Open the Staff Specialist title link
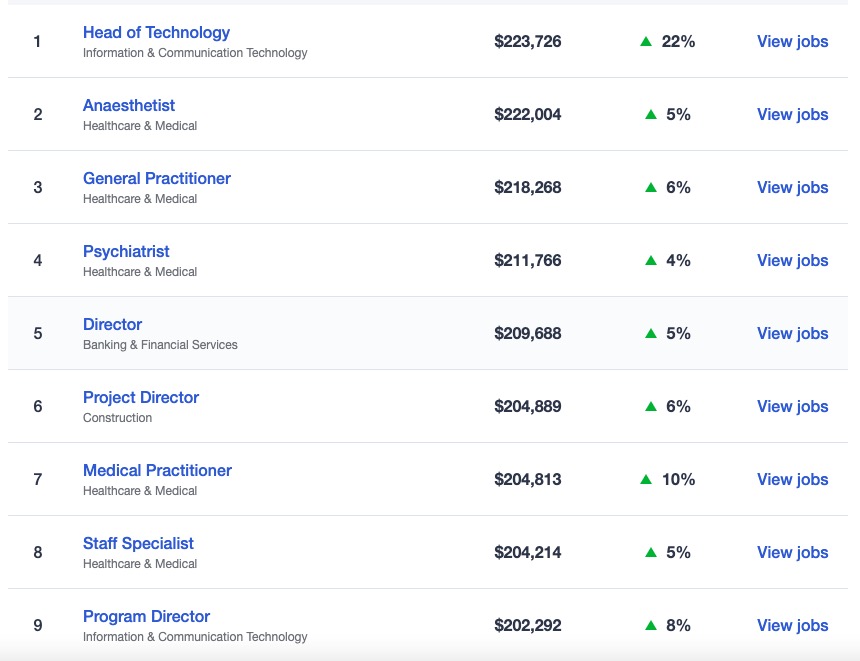 (138, 544)
